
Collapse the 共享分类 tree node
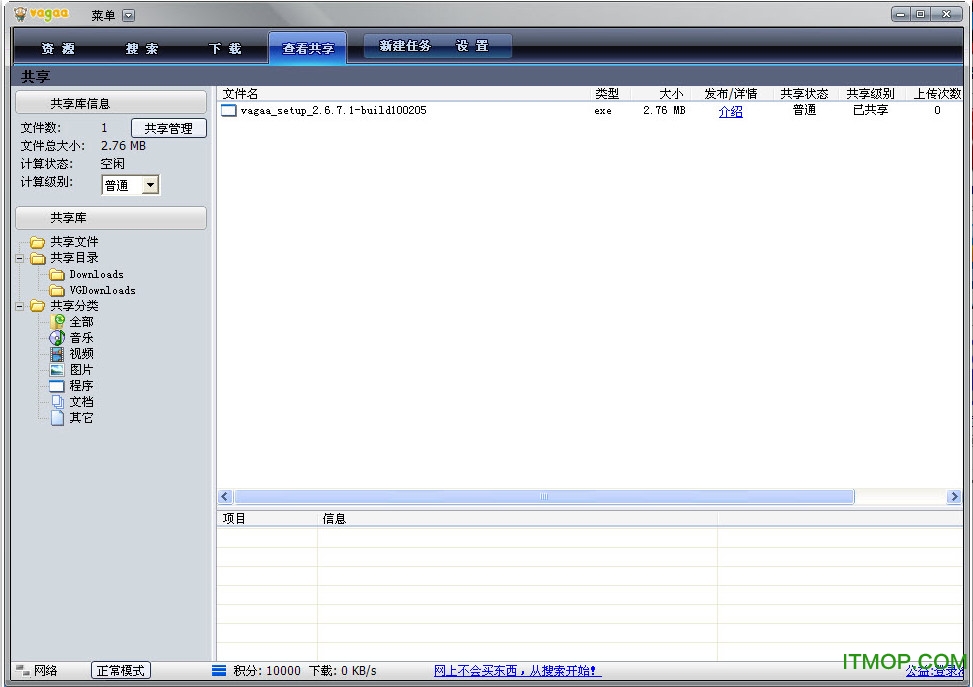click(20, 306)
